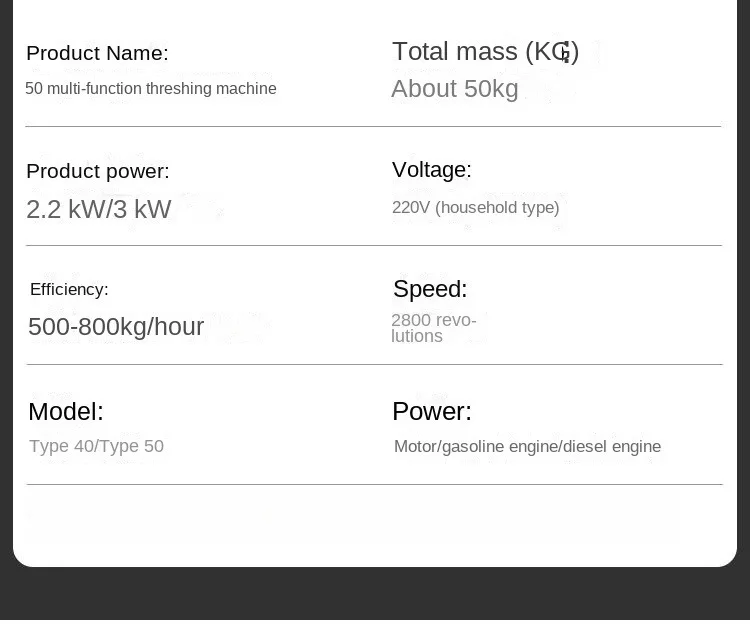Viewport: 750px width, 637px height.
Task: Click the divider line below the Speed row
Action: (373, 365)
